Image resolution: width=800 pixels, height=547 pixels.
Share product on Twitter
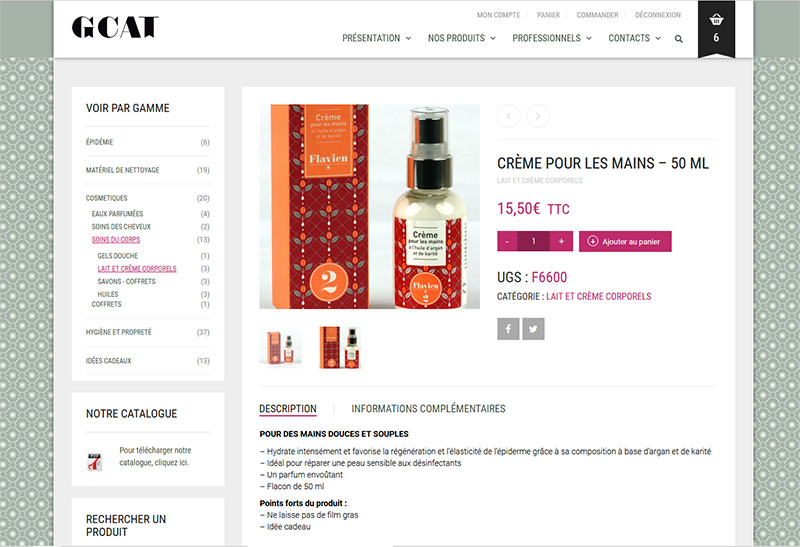pyautogui.click(x=533, y=329)
